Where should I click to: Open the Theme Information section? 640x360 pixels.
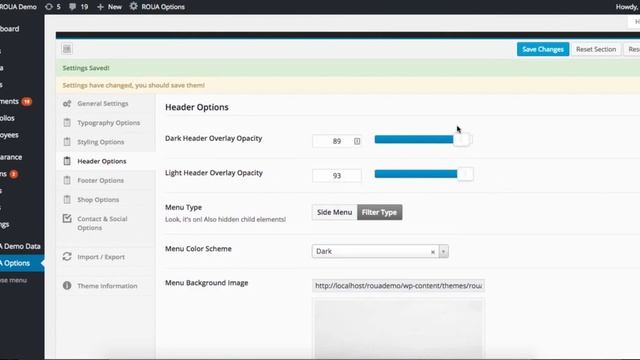[x=106, y=286]
